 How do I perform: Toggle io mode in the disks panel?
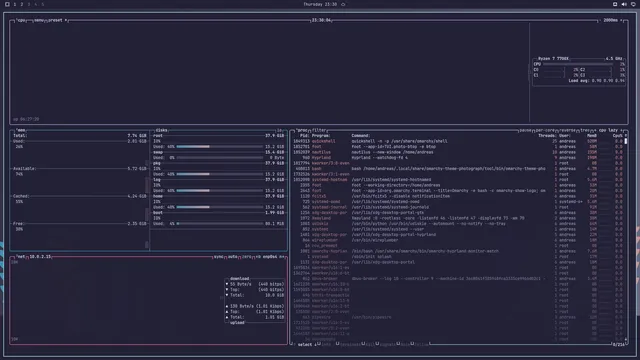(280, 130)
